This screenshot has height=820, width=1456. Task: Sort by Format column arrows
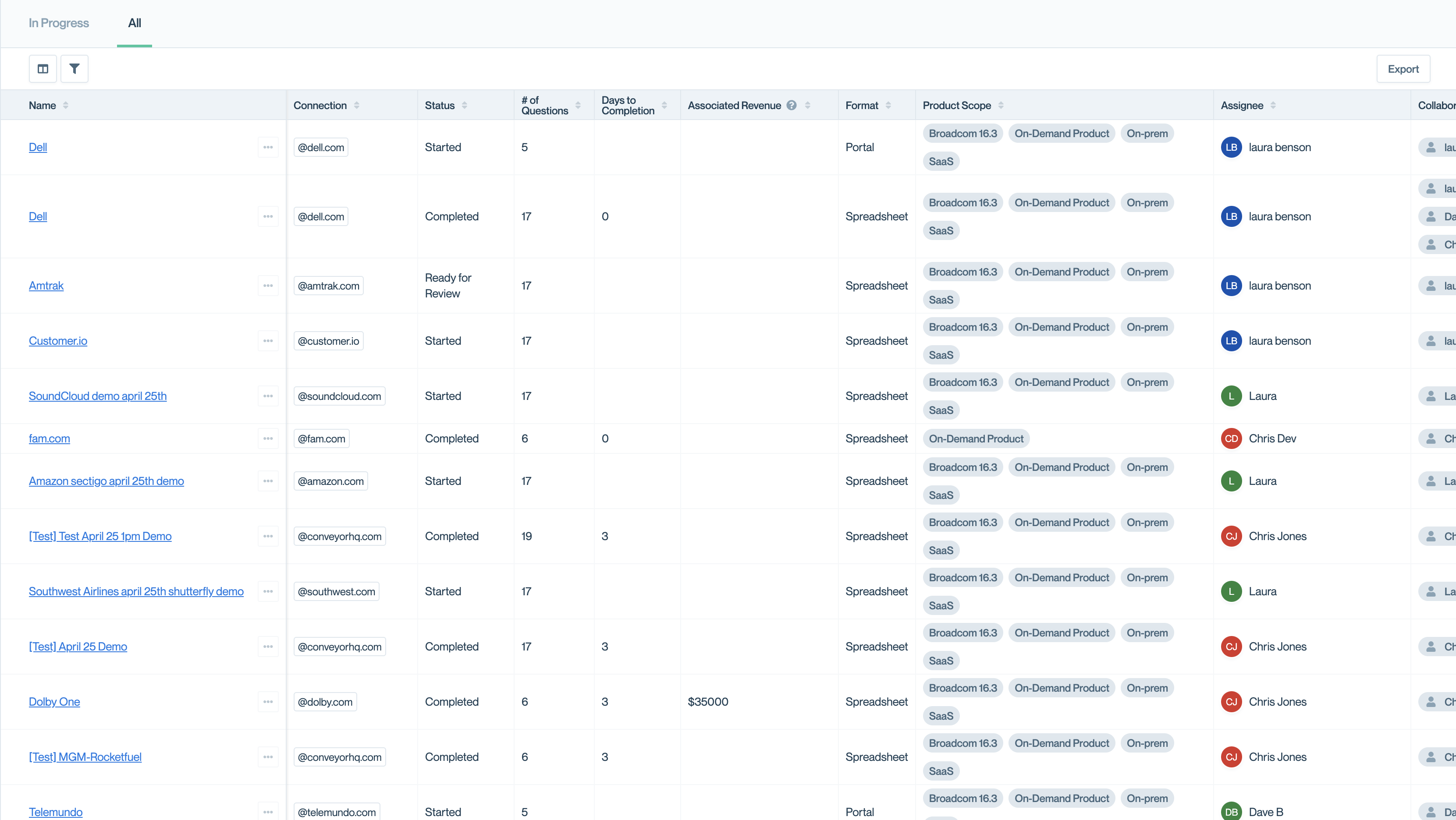[x=888, y=105]
